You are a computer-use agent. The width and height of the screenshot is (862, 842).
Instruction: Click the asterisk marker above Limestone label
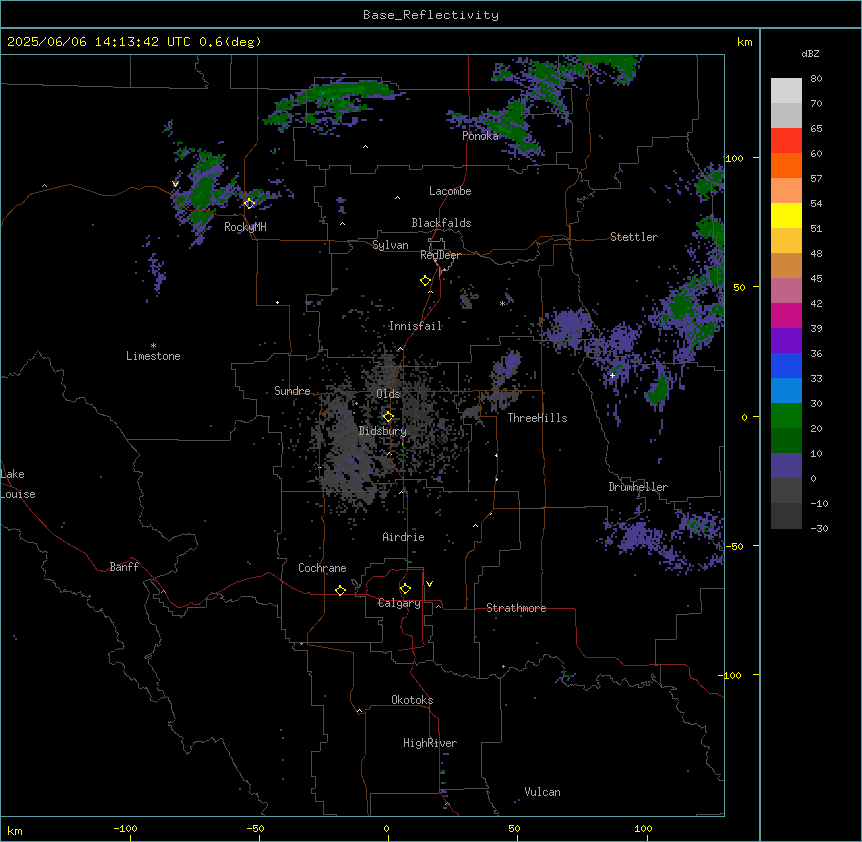coord(153,345)
